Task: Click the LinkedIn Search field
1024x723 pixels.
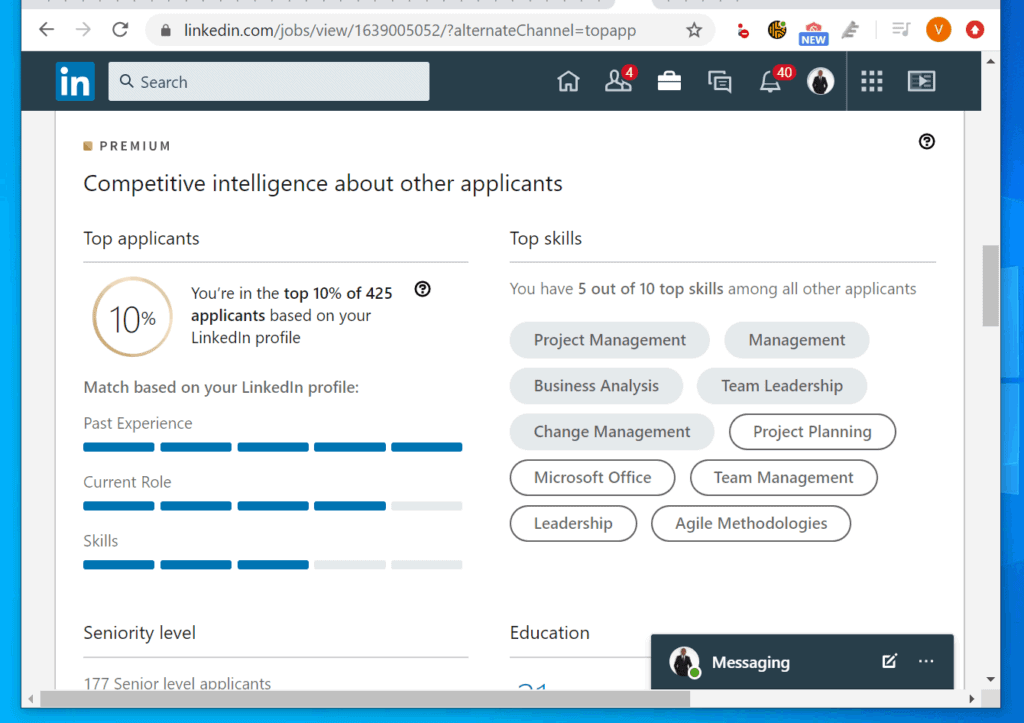Action: (269, 82)
